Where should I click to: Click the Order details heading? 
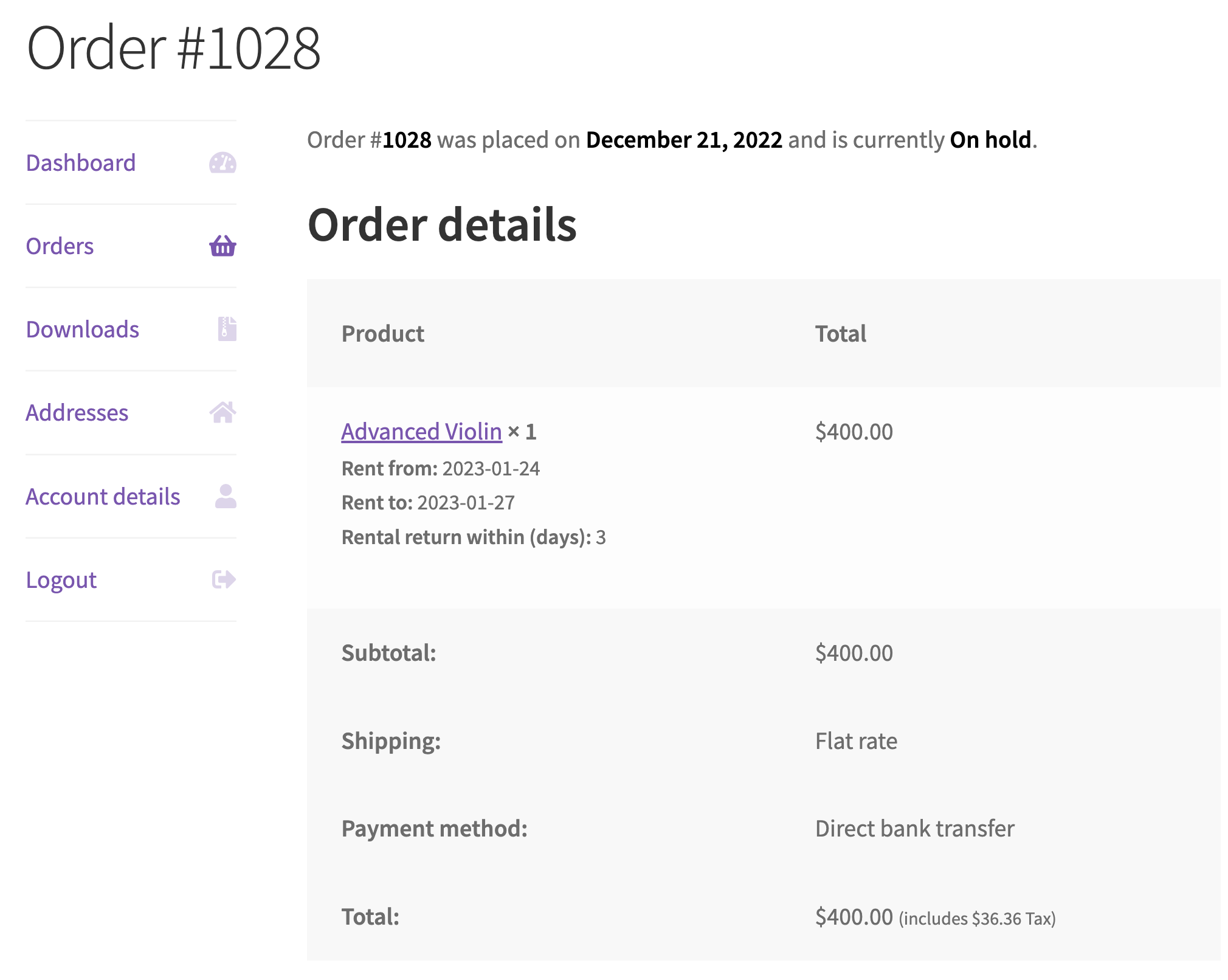(x=442, y=226)
